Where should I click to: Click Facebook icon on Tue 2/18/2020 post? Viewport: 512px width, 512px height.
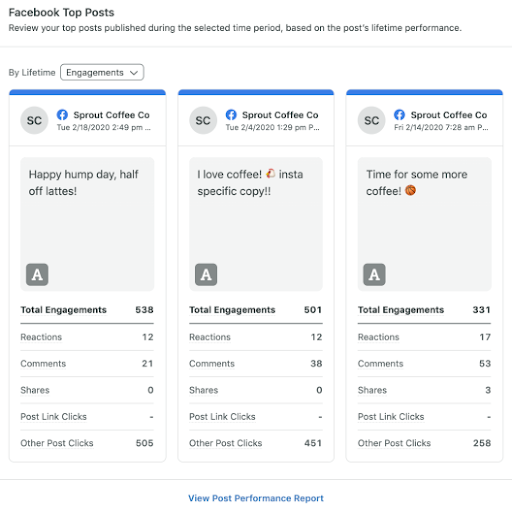tap(62, 115)
